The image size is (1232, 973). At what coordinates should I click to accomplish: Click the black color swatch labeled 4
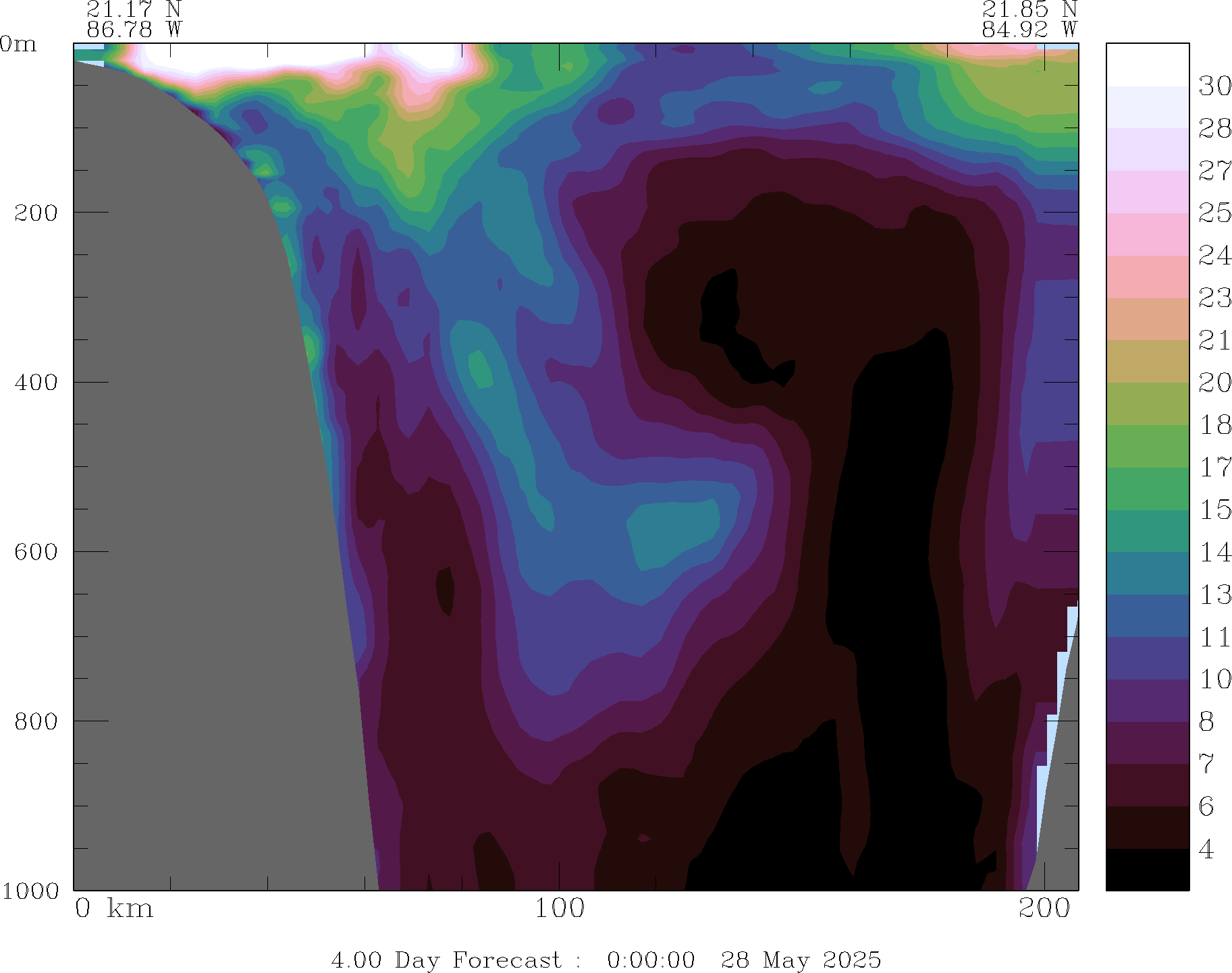tap(1147, 870)
